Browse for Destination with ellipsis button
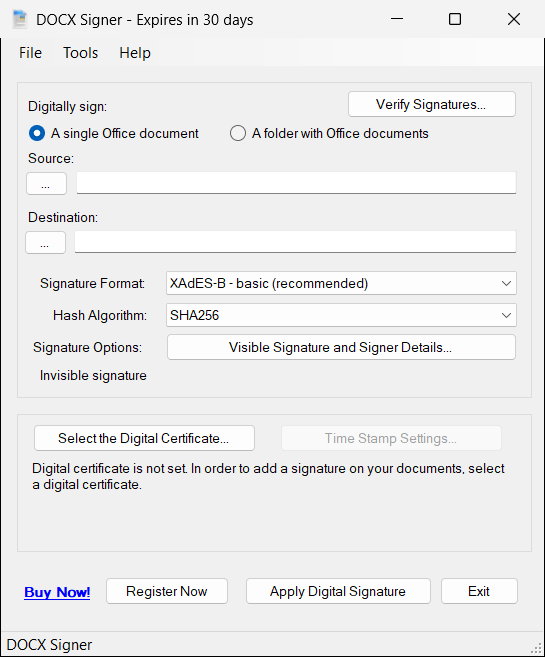The image size is (545, 657). (x=45, y=243)
